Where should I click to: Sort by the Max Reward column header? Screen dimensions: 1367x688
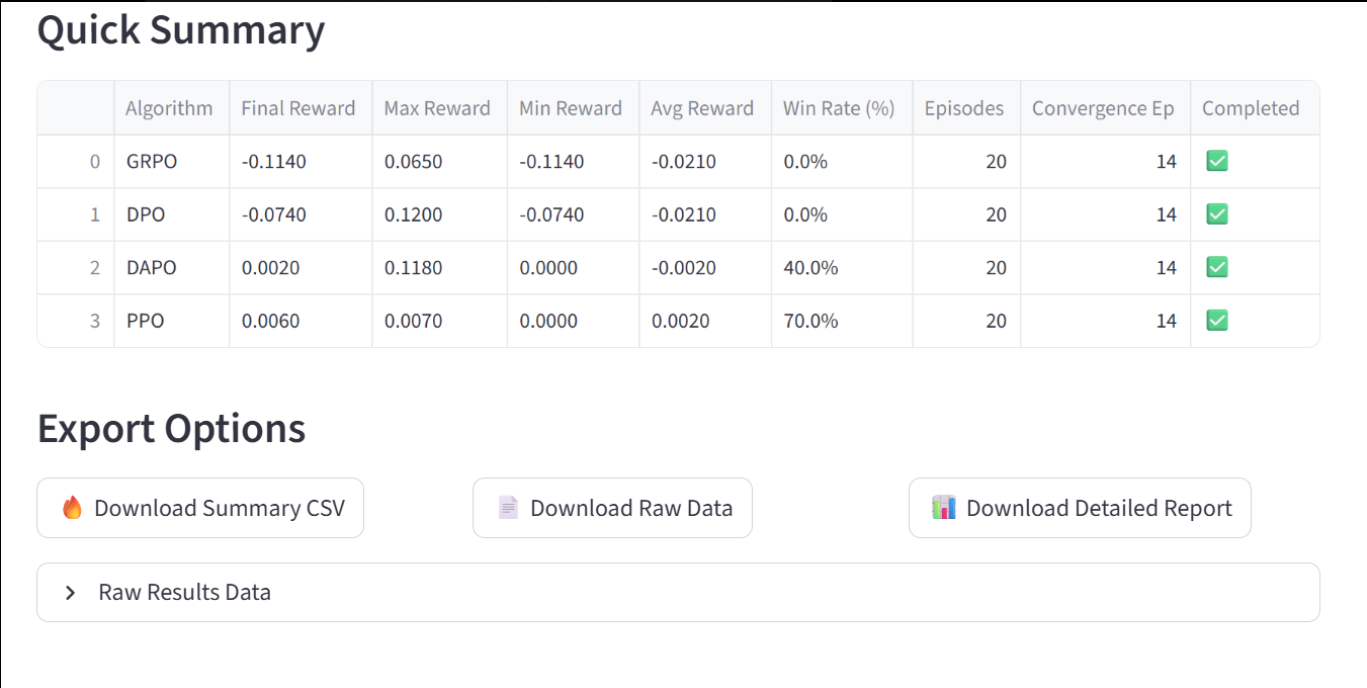click(439, 108)
